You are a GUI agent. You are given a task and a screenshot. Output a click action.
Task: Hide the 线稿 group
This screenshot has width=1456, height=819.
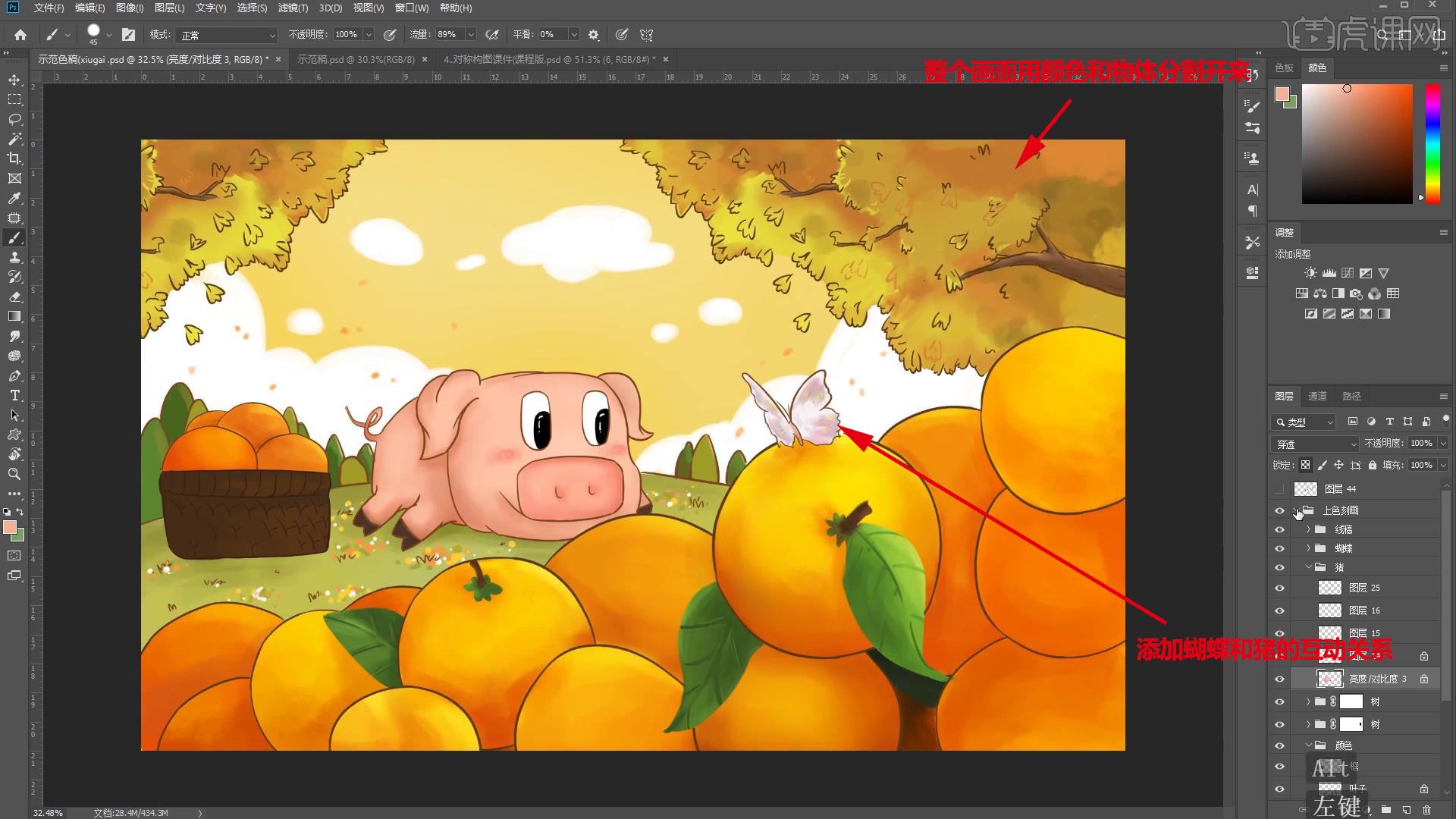pos(1280,529)
